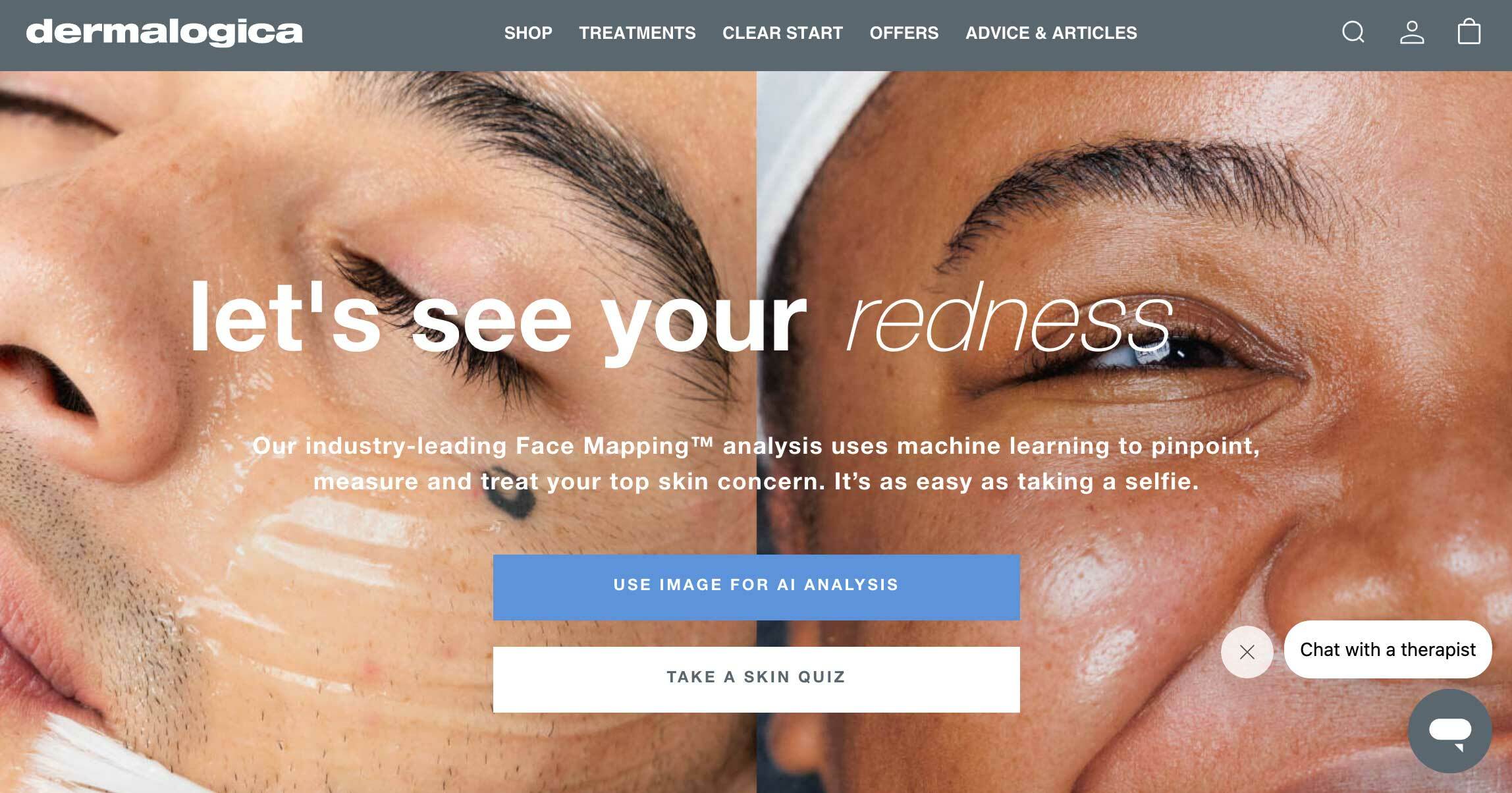
Task: Open the account profile icon
Action: click(1412, 32)
